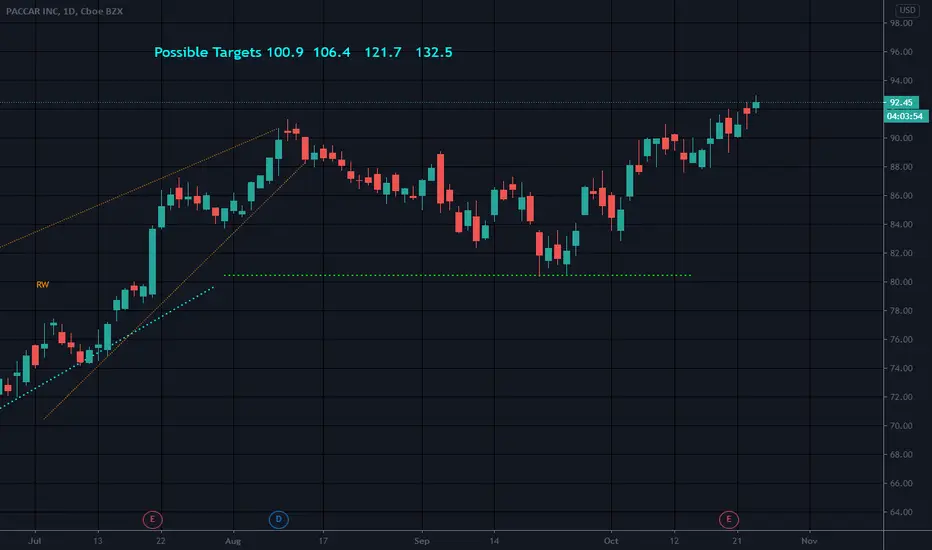Click the Jul label on time axis

(x=35, y=541)
